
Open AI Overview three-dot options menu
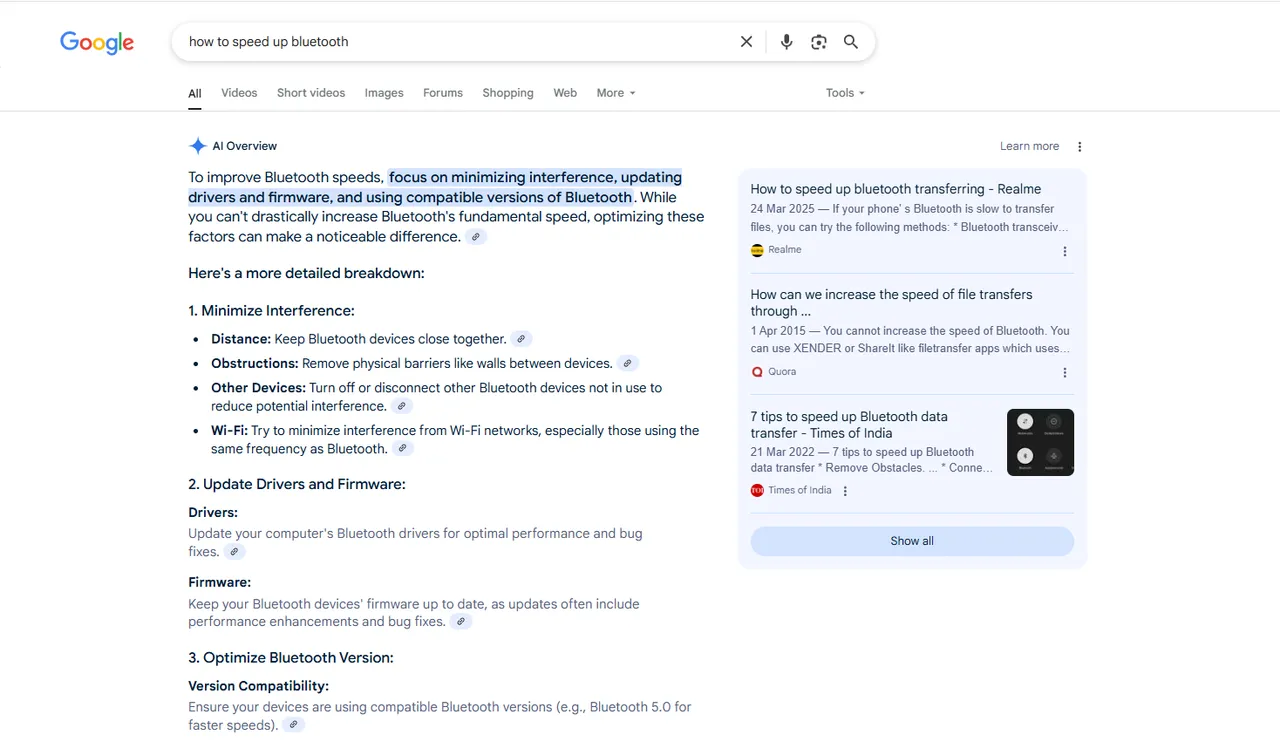[1079, 146]
